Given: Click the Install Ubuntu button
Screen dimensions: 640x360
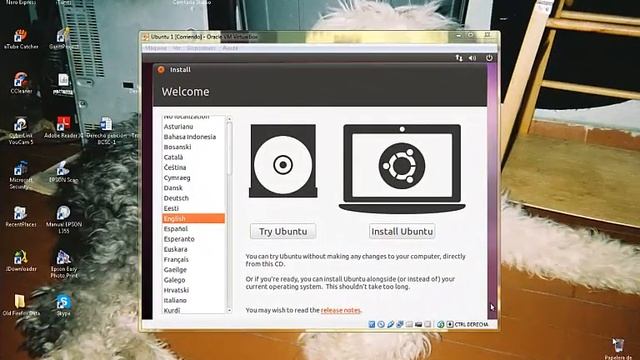Looking at the screenshot, I should [x=402, y=231].
